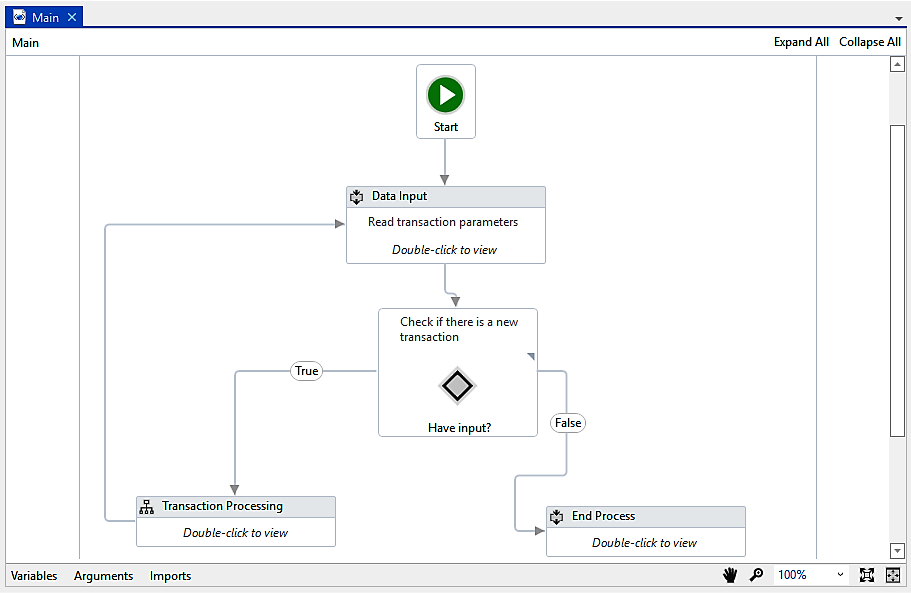The width and height of the screenshot is (911, 593).
Task: Click the Transaction Processing title
Action: 223,506
